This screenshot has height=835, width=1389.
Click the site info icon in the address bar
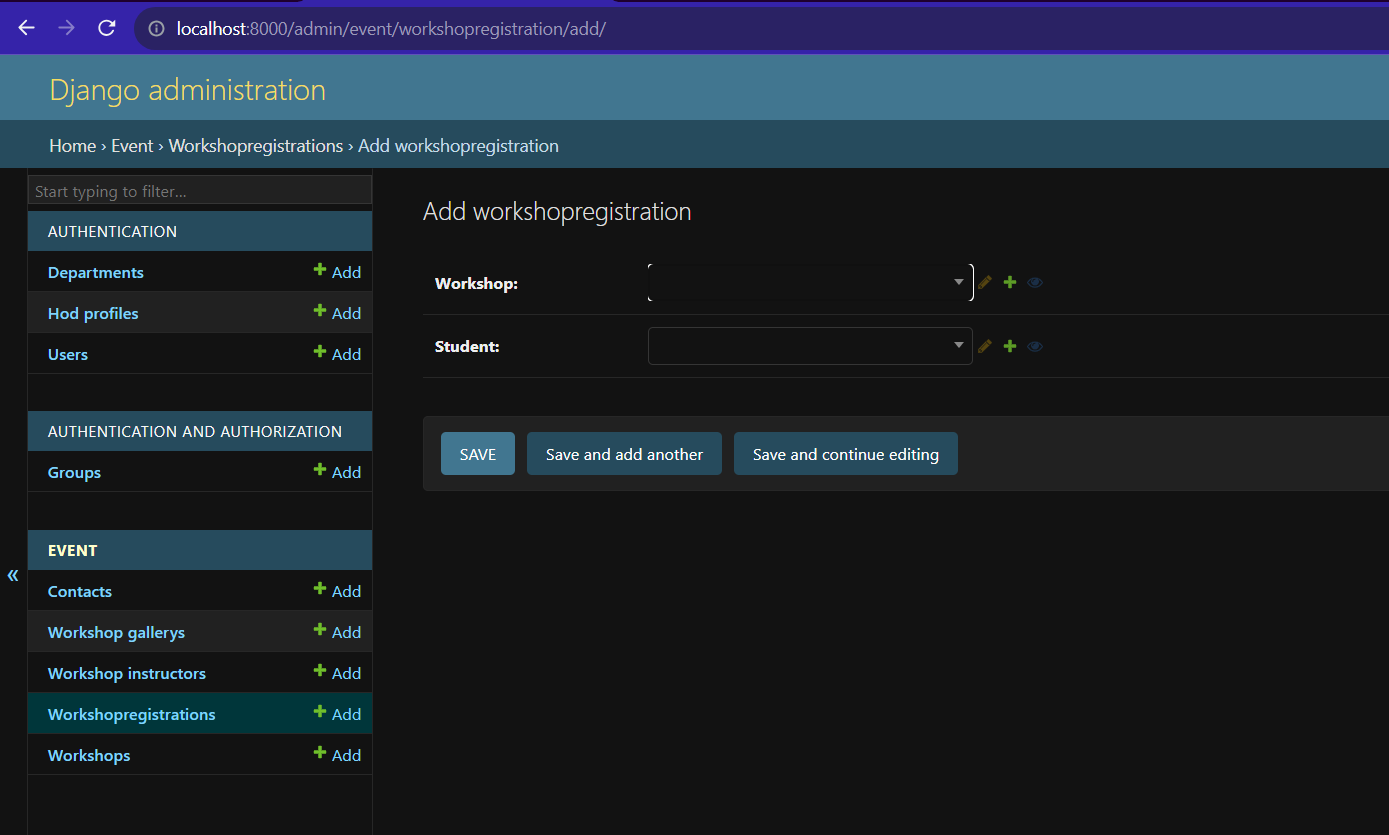coord(156,29)
